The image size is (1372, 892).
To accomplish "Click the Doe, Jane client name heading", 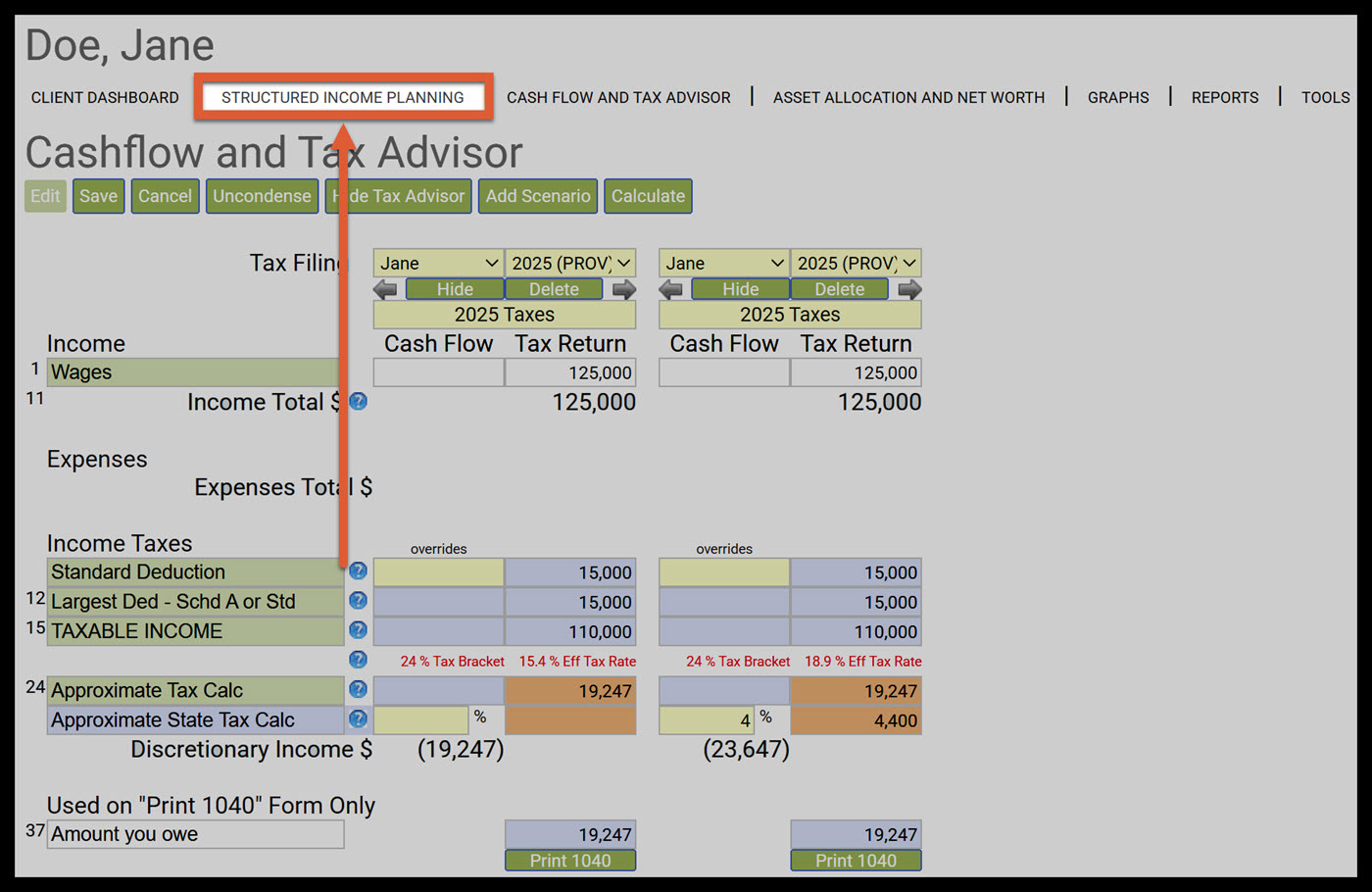I will [120, 45].
